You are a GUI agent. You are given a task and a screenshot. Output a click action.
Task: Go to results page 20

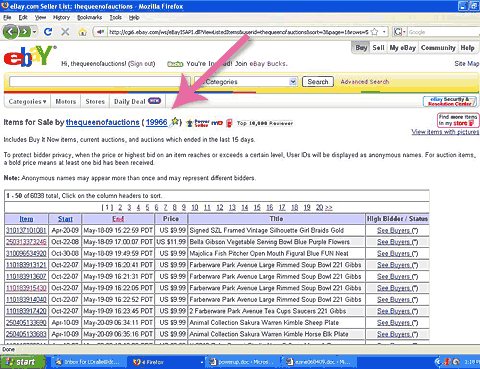[319, 208]
